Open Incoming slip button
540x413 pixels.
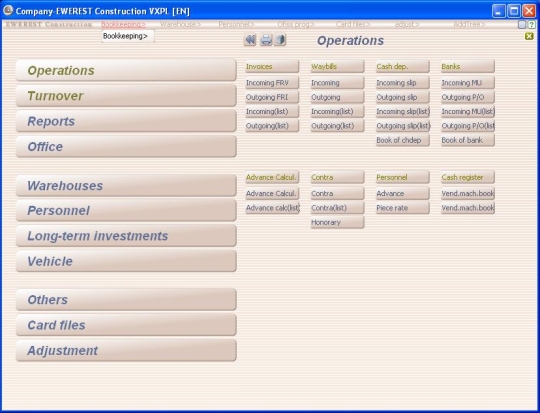[403, 83]
